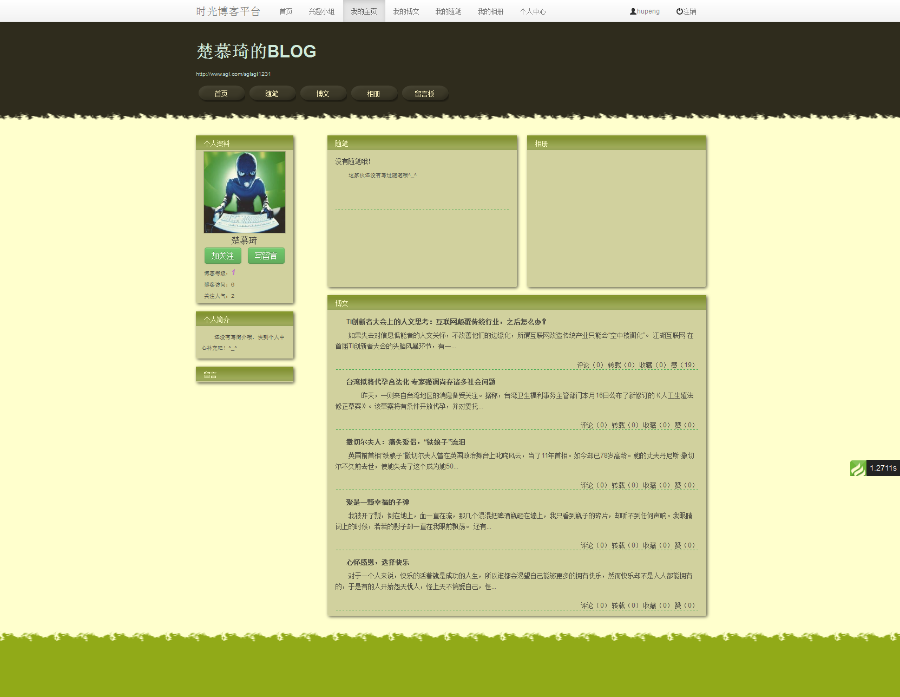Click the blogger avatar picture of 楚慕琦

(x=245, y=192)
